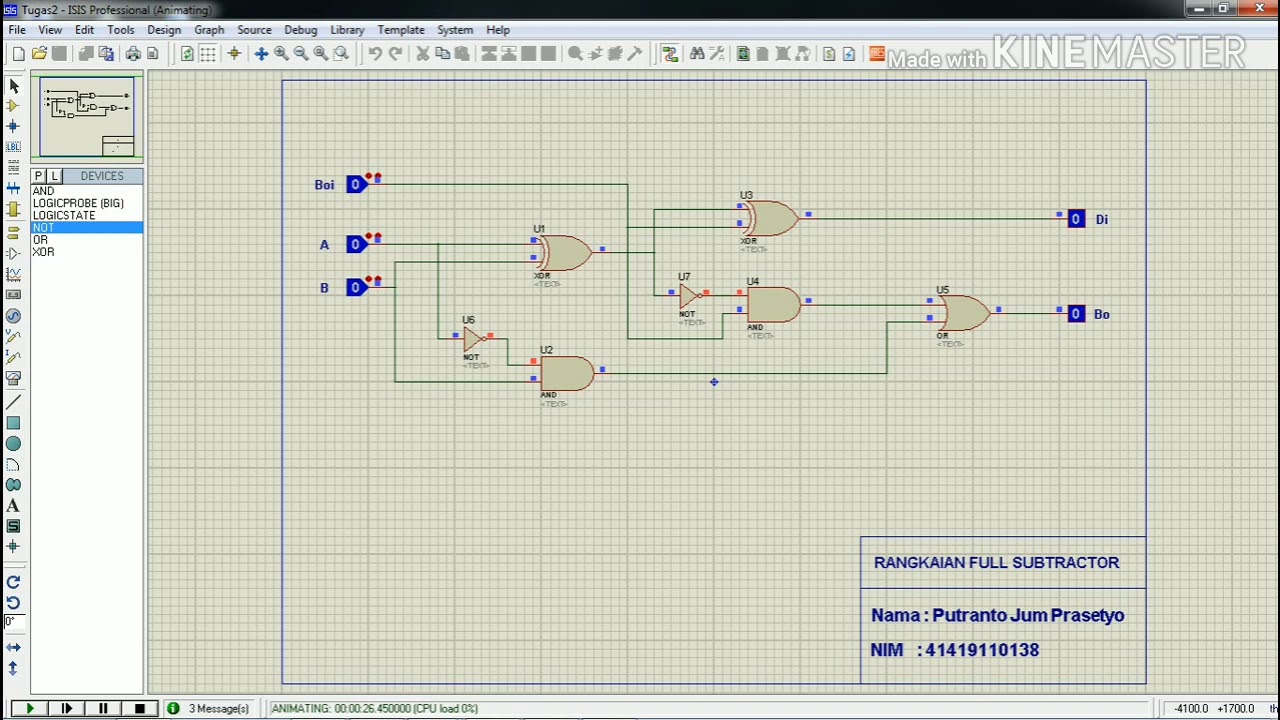Click the Cut scissors icon
The height and width of the screenshot is (720, 1280).
(422, 54)
